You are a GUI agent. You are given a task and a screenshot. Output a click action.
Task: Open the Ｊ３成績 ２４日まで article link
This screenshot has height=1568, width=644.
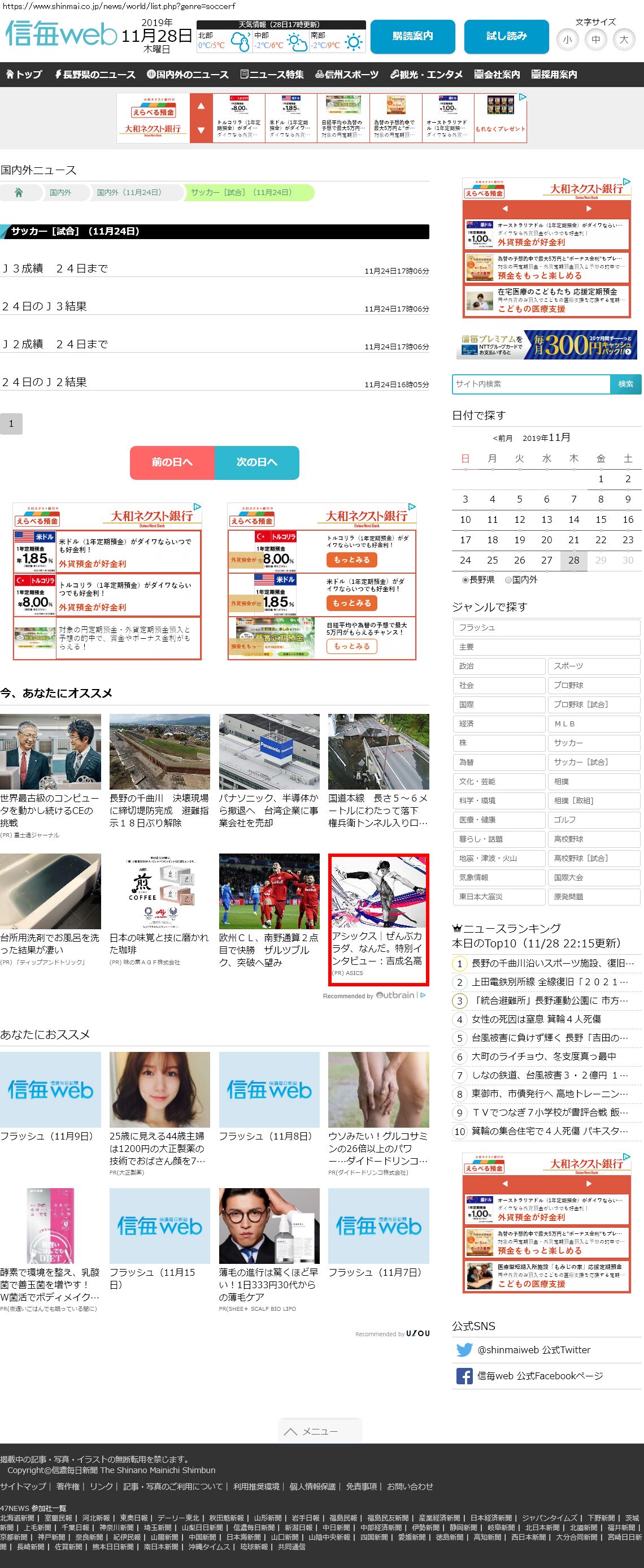click(x=55, y=268)
